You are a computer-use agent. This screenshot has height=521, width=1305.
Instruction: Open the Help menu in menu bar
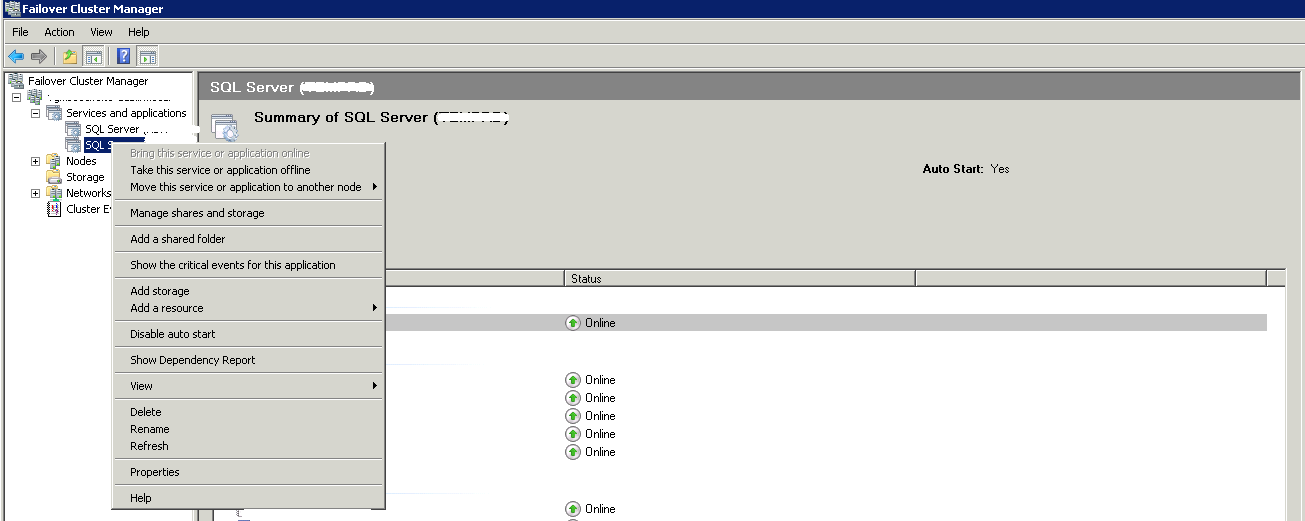(139, 32)
